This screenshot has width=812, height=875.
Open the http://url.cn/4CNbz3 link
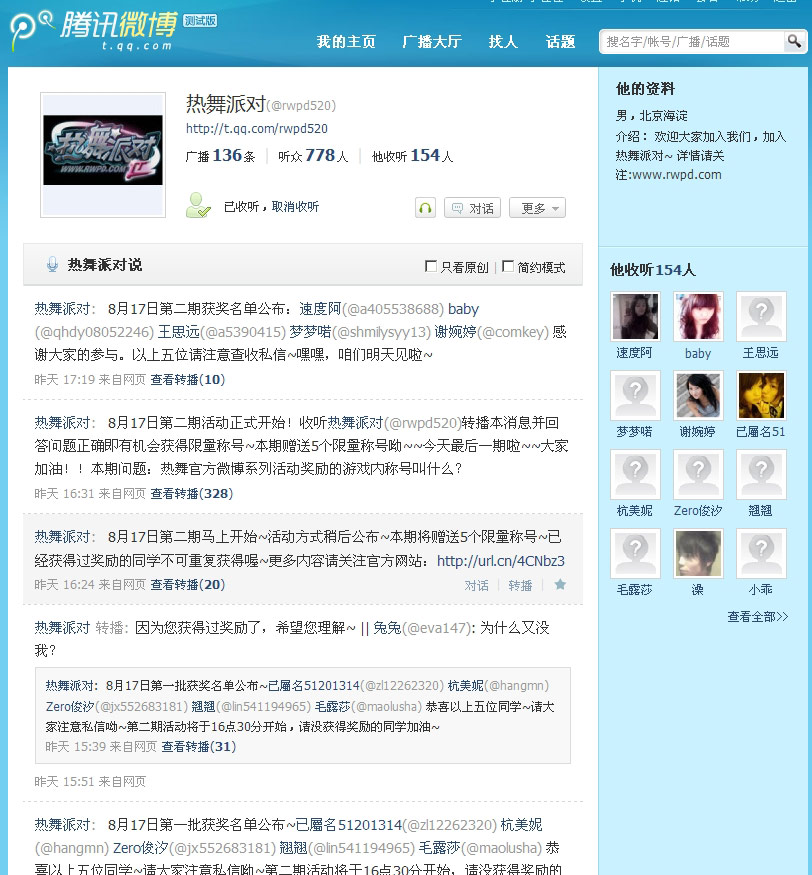pyautogui.click(x=500, y=561)
